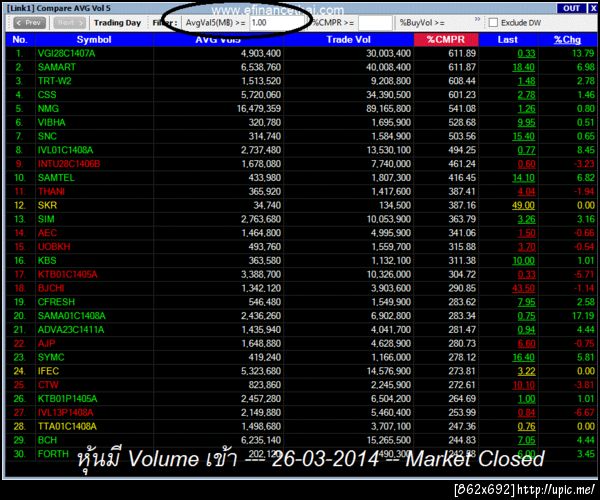Click the grayed Next button
The image size is (600, 500).
click(70, 23)
